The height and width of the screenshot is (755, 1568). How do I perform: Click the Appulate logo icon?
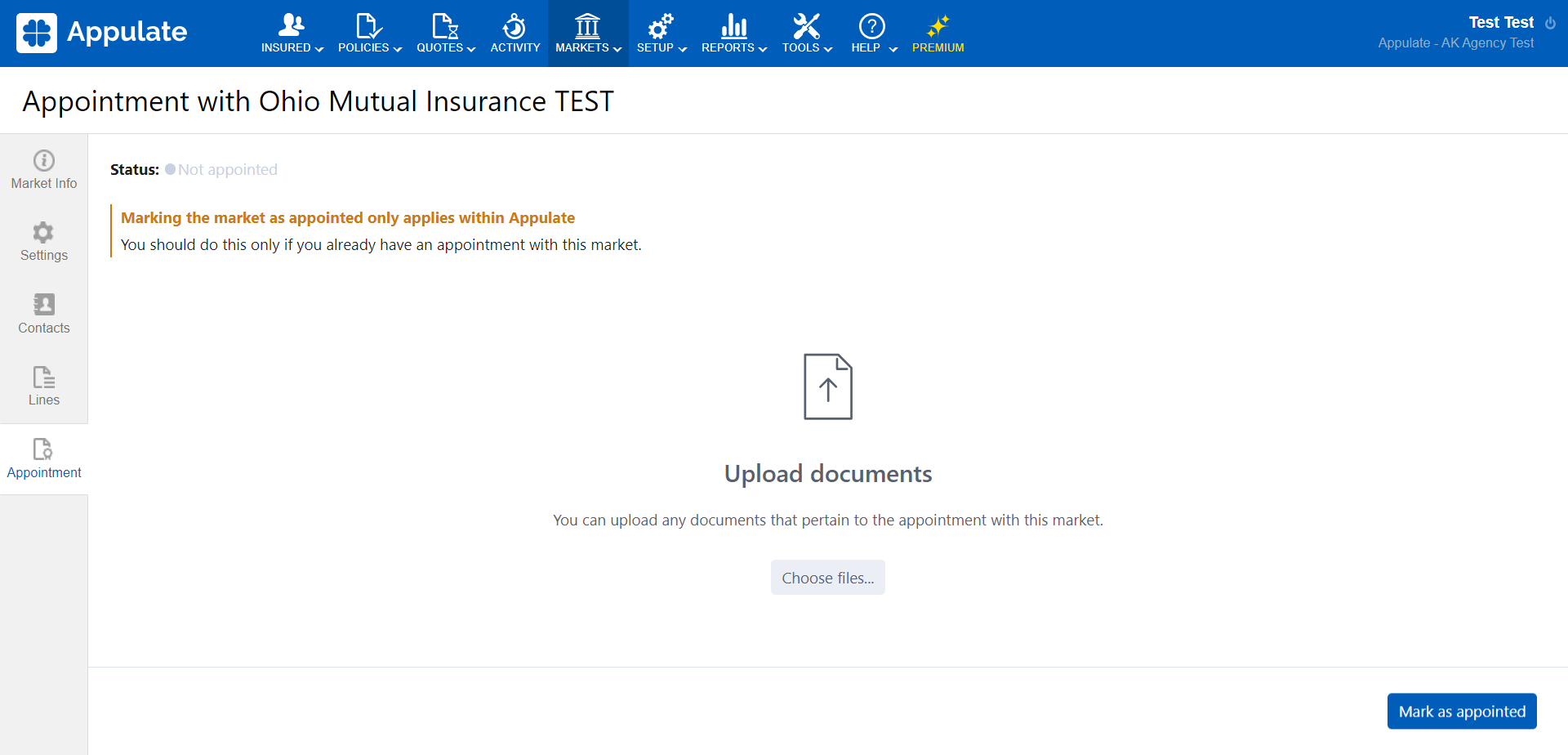click(37, 33)
